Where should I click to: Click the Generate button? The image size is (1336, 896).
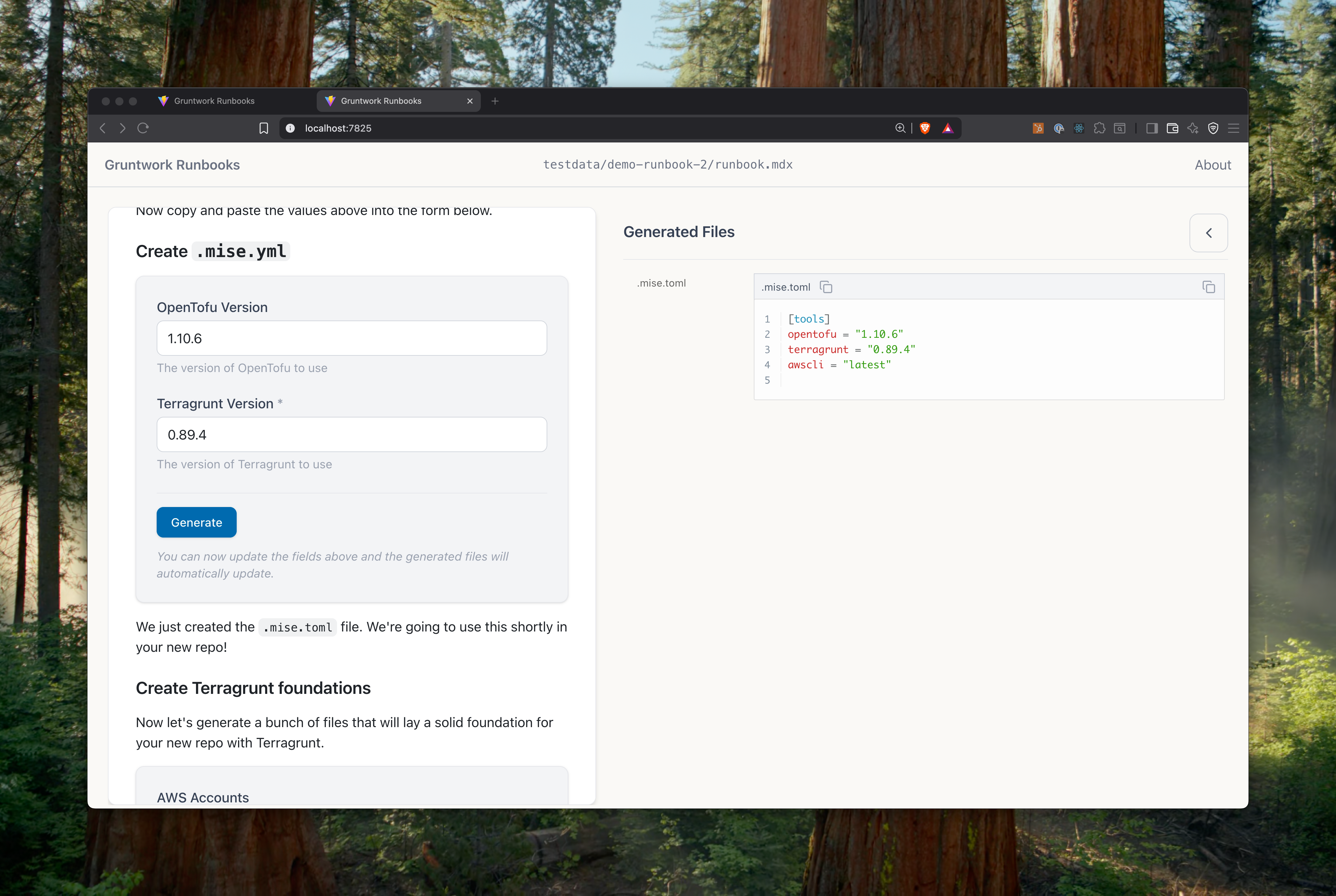[196, 522]
